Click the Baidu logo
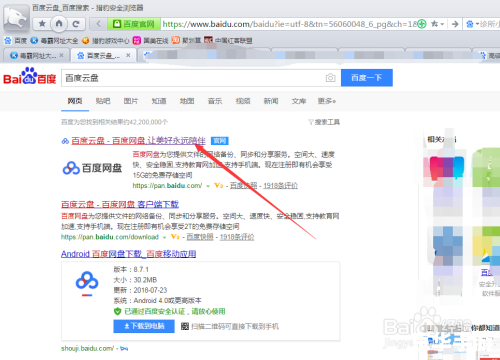Image resolution: width=500 pixels, height=360 pixels. pyautogui.click(x=30, y=76)
